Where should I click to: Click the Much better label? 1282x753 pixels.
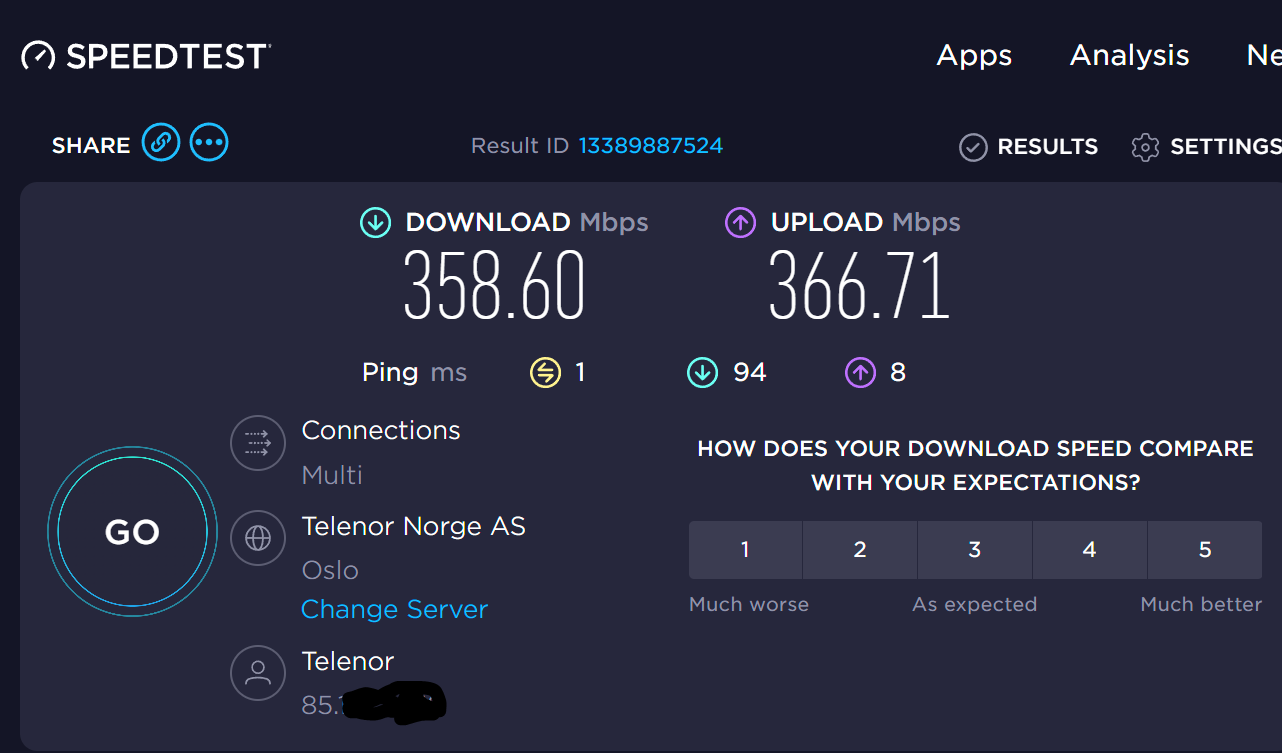tap(1201, 604)
